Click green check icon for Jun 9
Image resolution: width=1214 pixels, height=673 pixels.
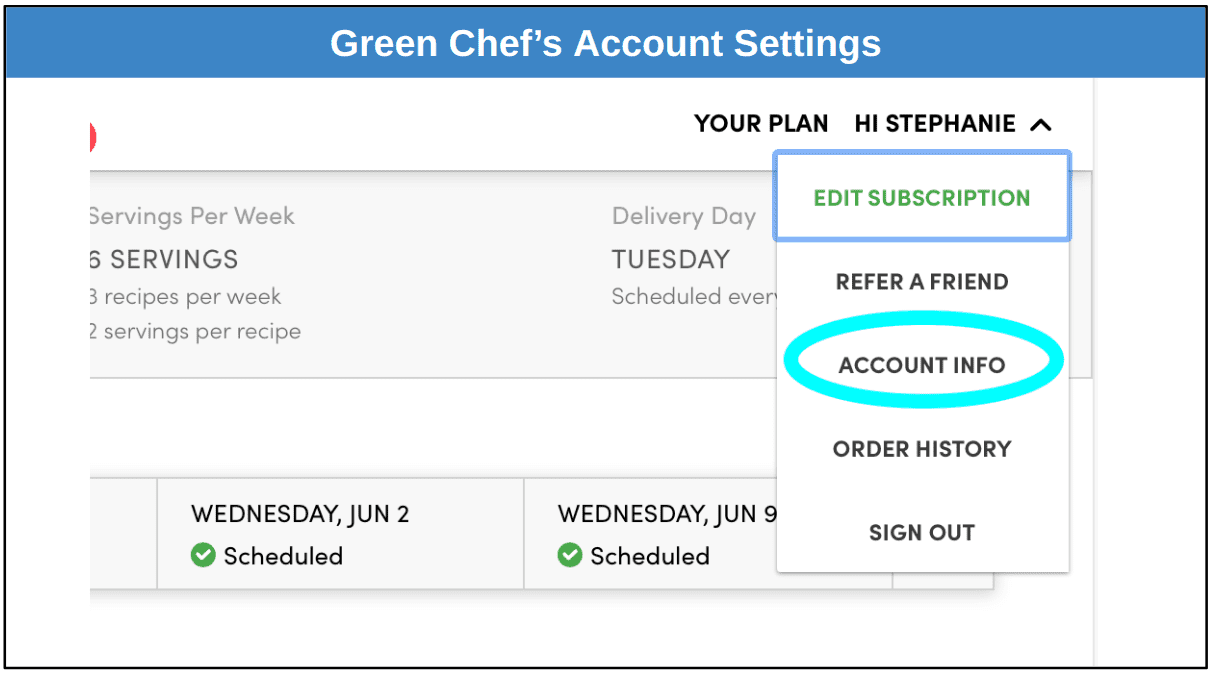570,555
